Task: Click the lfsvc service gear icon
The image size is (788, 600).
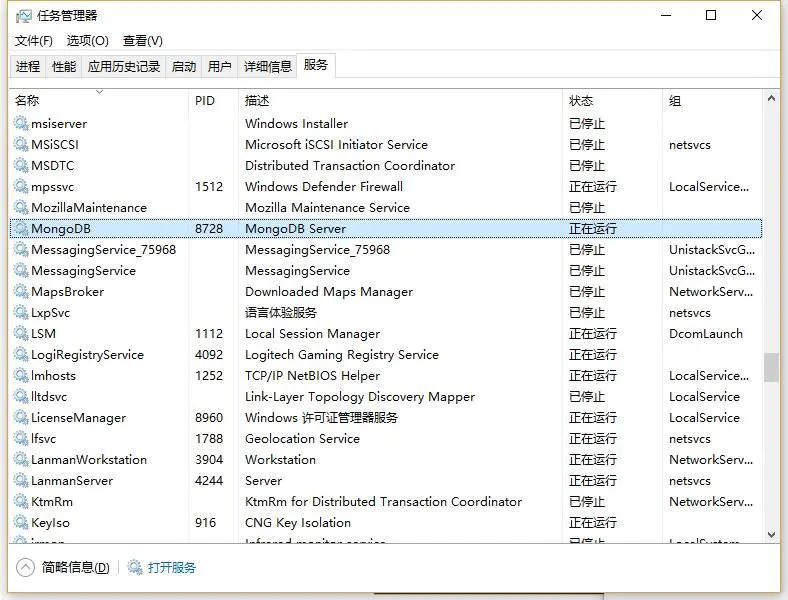Action: tap(21, 438)
